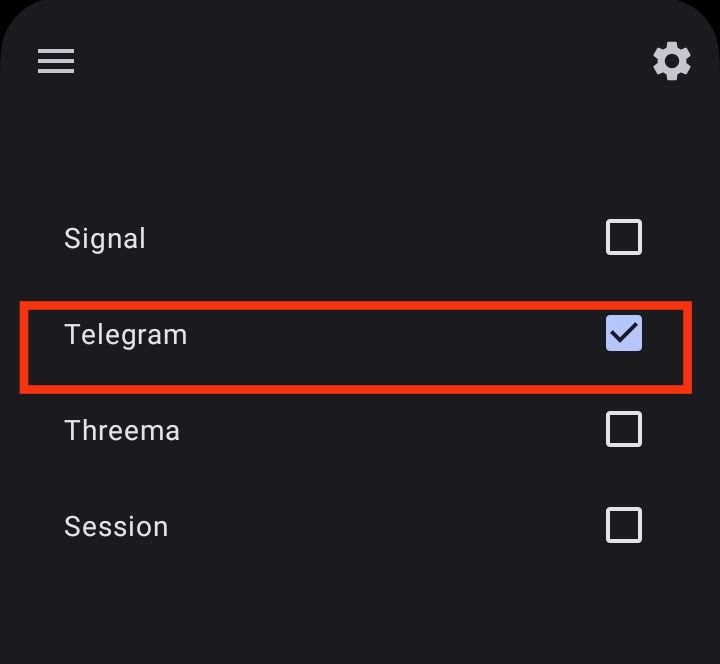This screenshot has width=720, height=664.
Task: Select the empty box beside Signal
Action: [624, 238]
